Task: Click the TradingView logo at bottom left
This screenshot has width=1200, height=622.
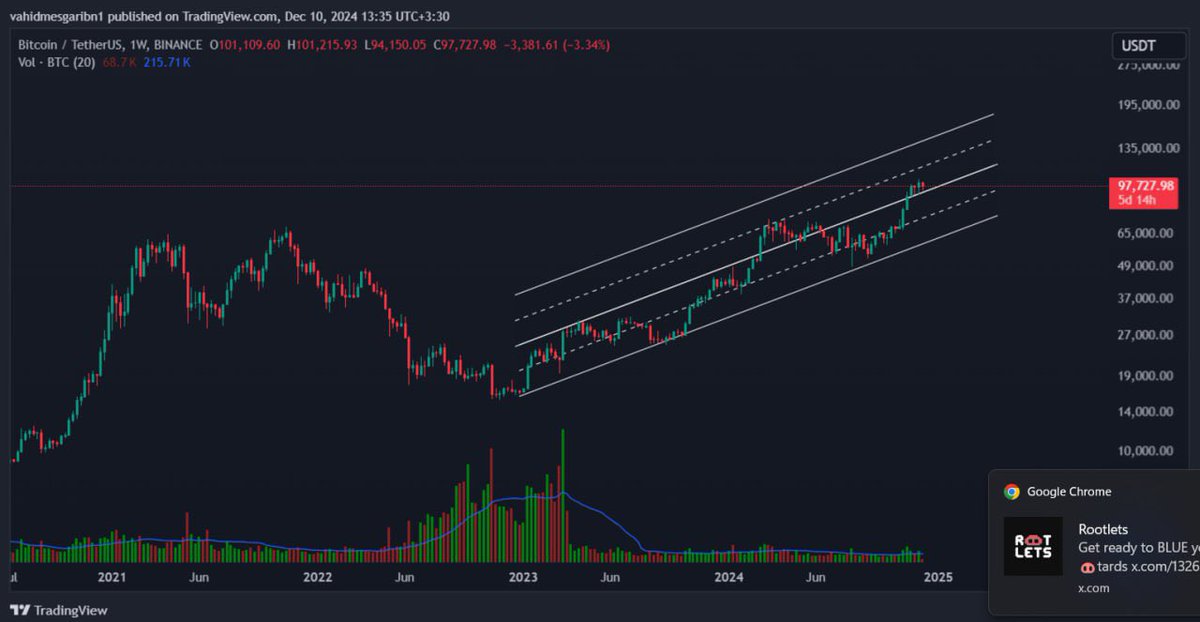Action: click(55, 609)
